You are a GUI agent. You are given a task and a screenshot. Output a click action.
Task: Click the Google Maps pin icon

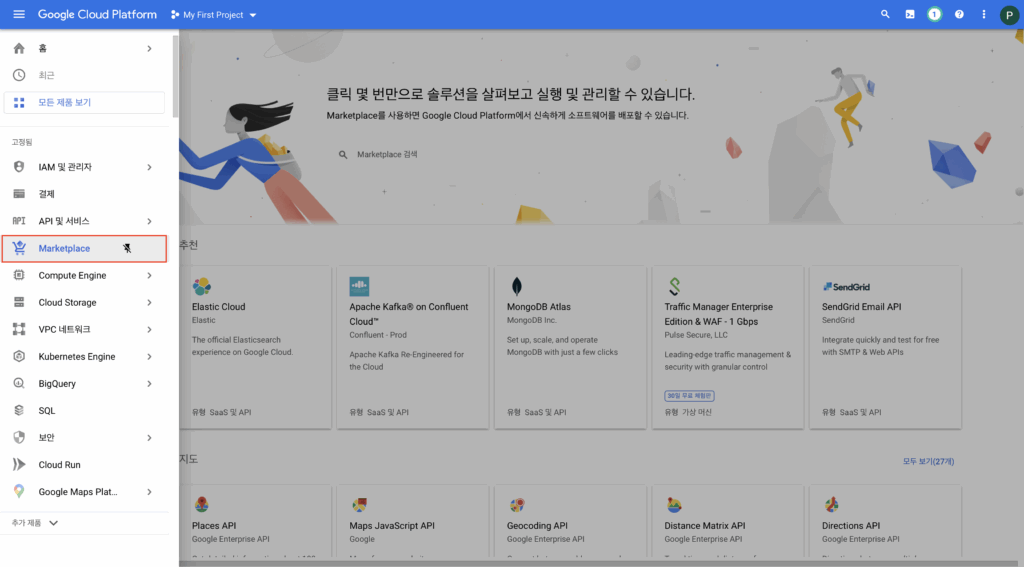point(19,491)
